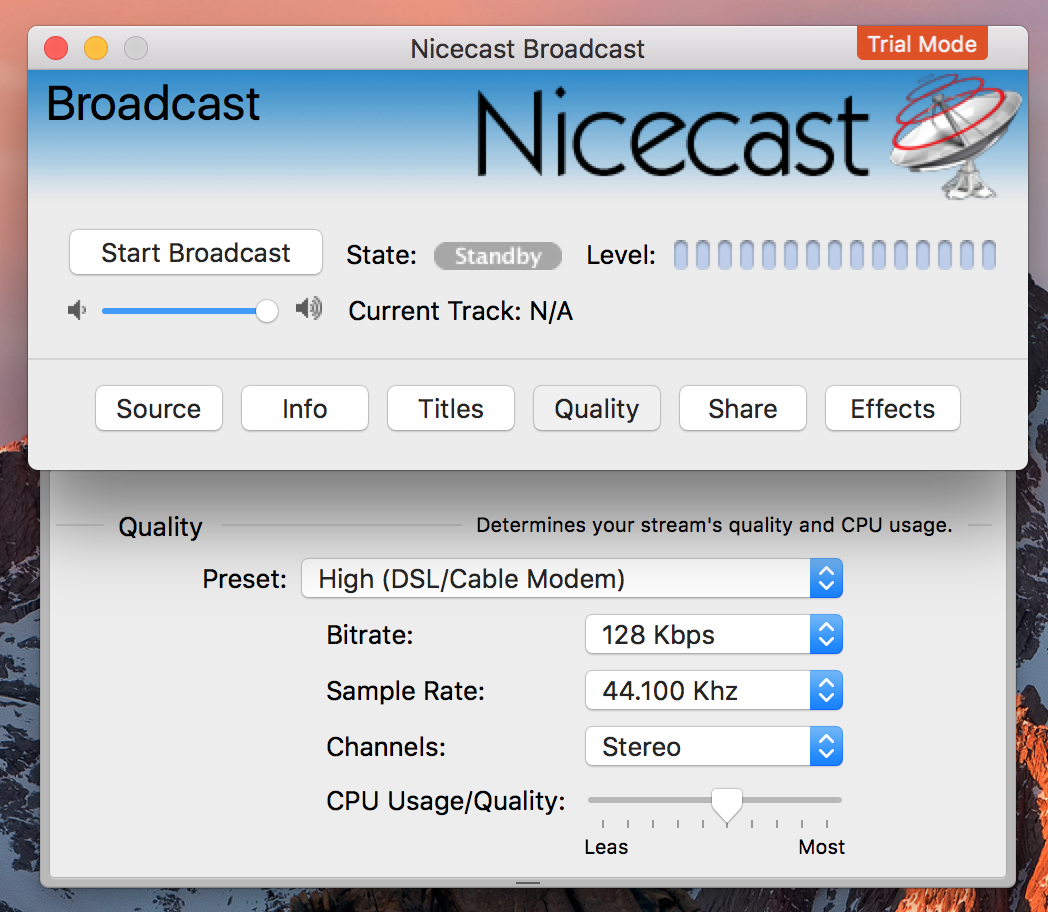Image resolution: width=1048 pixels, height=912 pixels.
Task: Click the Start Broadcast button
Action: click(196, 253)
